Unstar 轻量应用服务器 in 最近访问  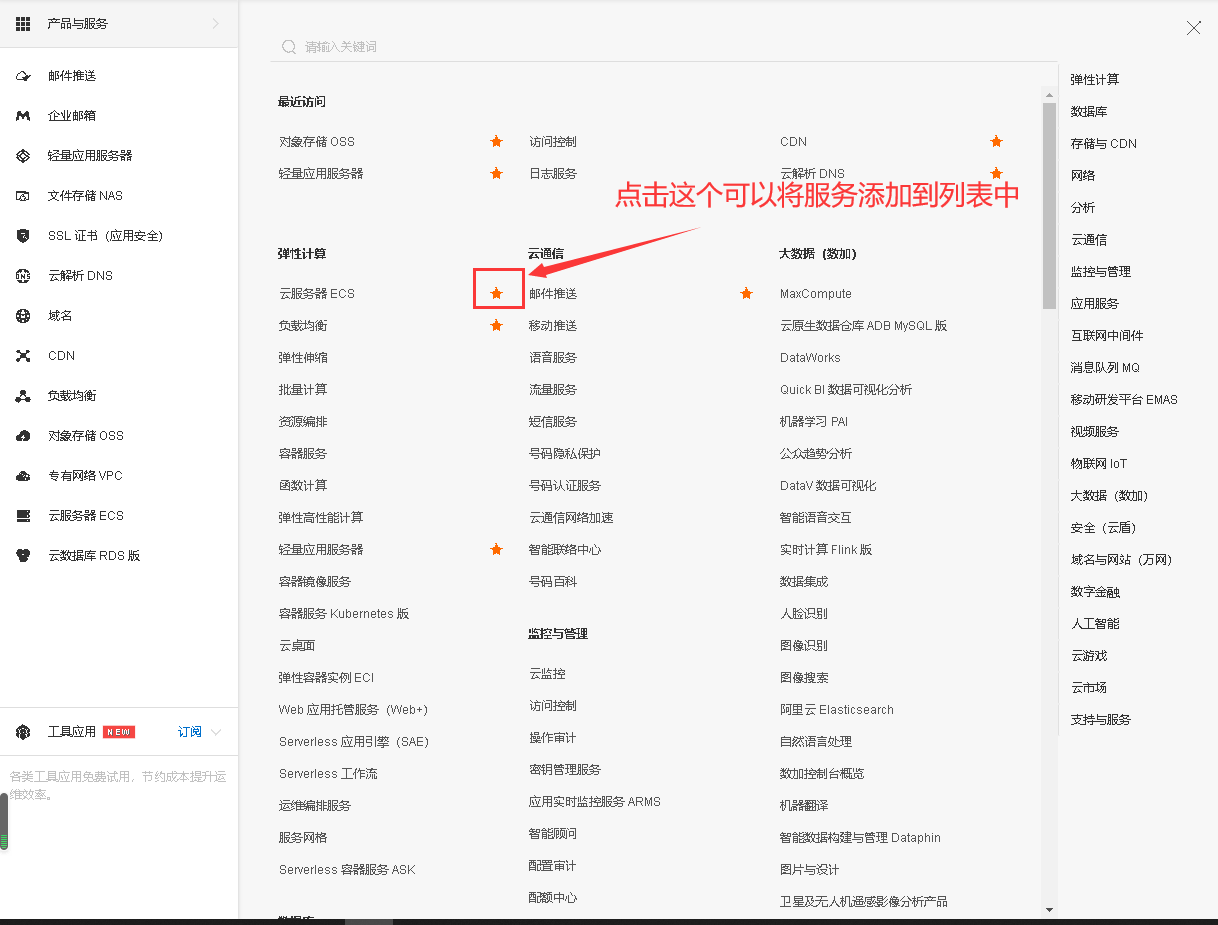click(x=496, y=174)
